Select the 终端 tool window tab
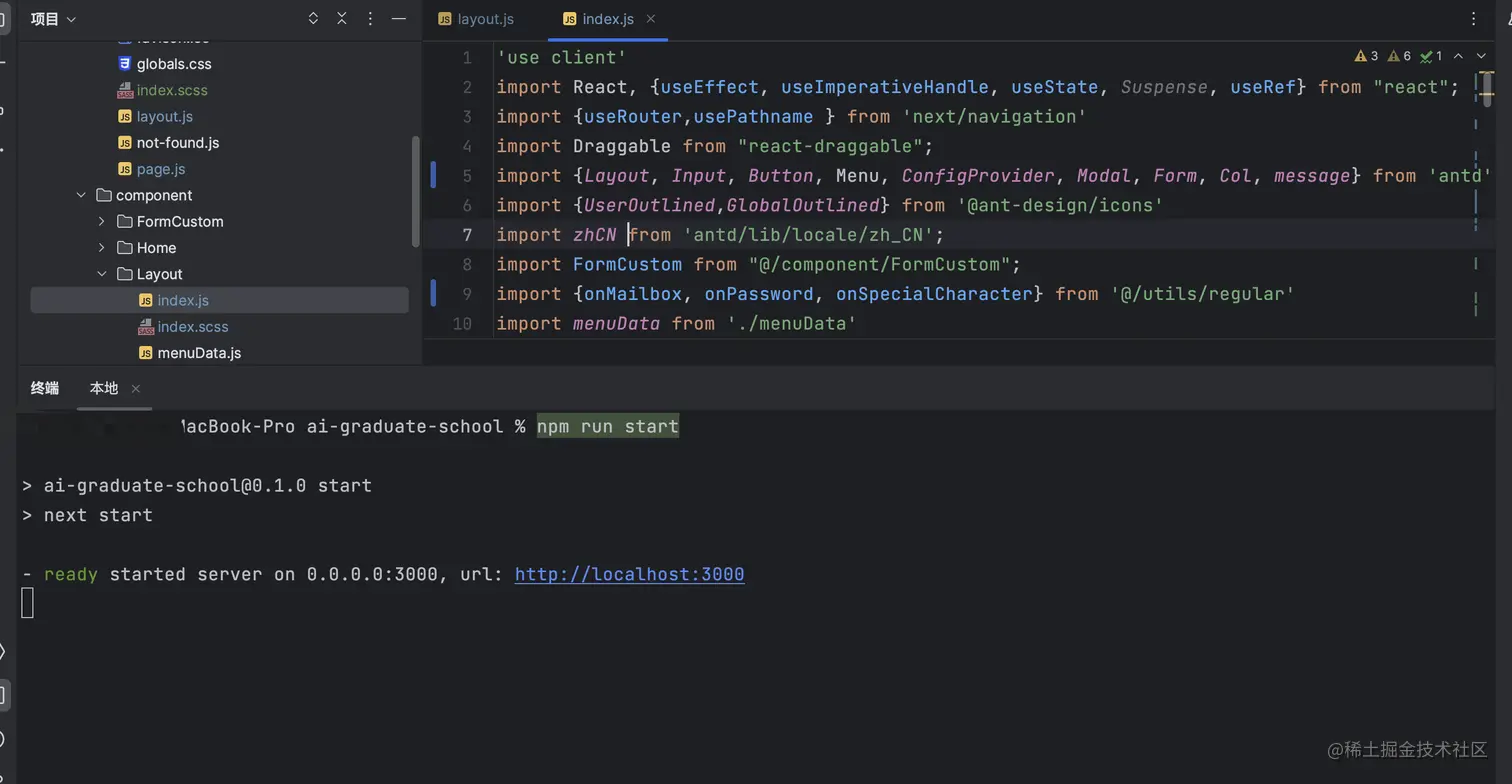This screenshot has height=784, width=1512. [45, 389]
